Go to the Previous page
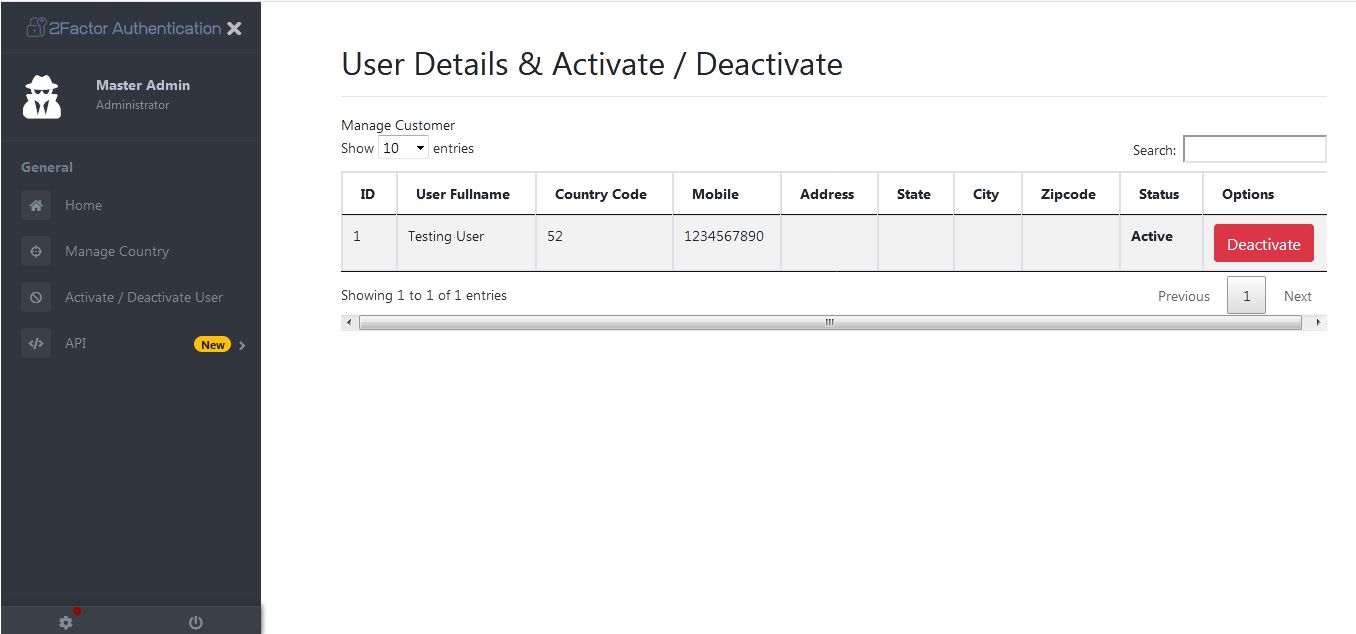Image resolution: width=1356 pixels, height=634 pixels. (x=1183, y=296)
